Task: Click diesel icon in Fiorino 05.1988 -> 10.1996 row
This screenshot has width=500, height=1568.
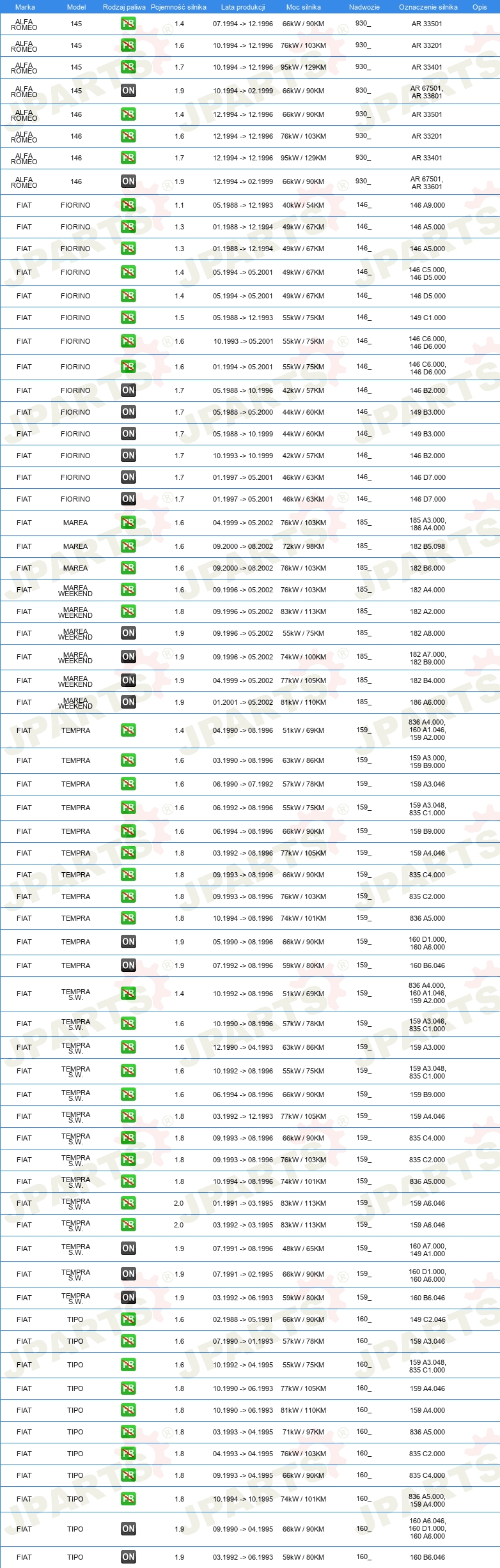Action: pyautogui.click(x=129, y=390)
